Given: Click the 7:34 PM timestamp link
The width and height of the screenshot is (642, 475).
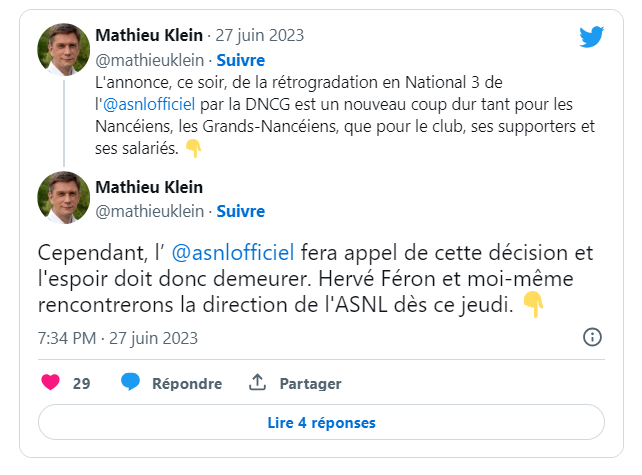Looking at the screenshot, I should [x=117, y=337].
